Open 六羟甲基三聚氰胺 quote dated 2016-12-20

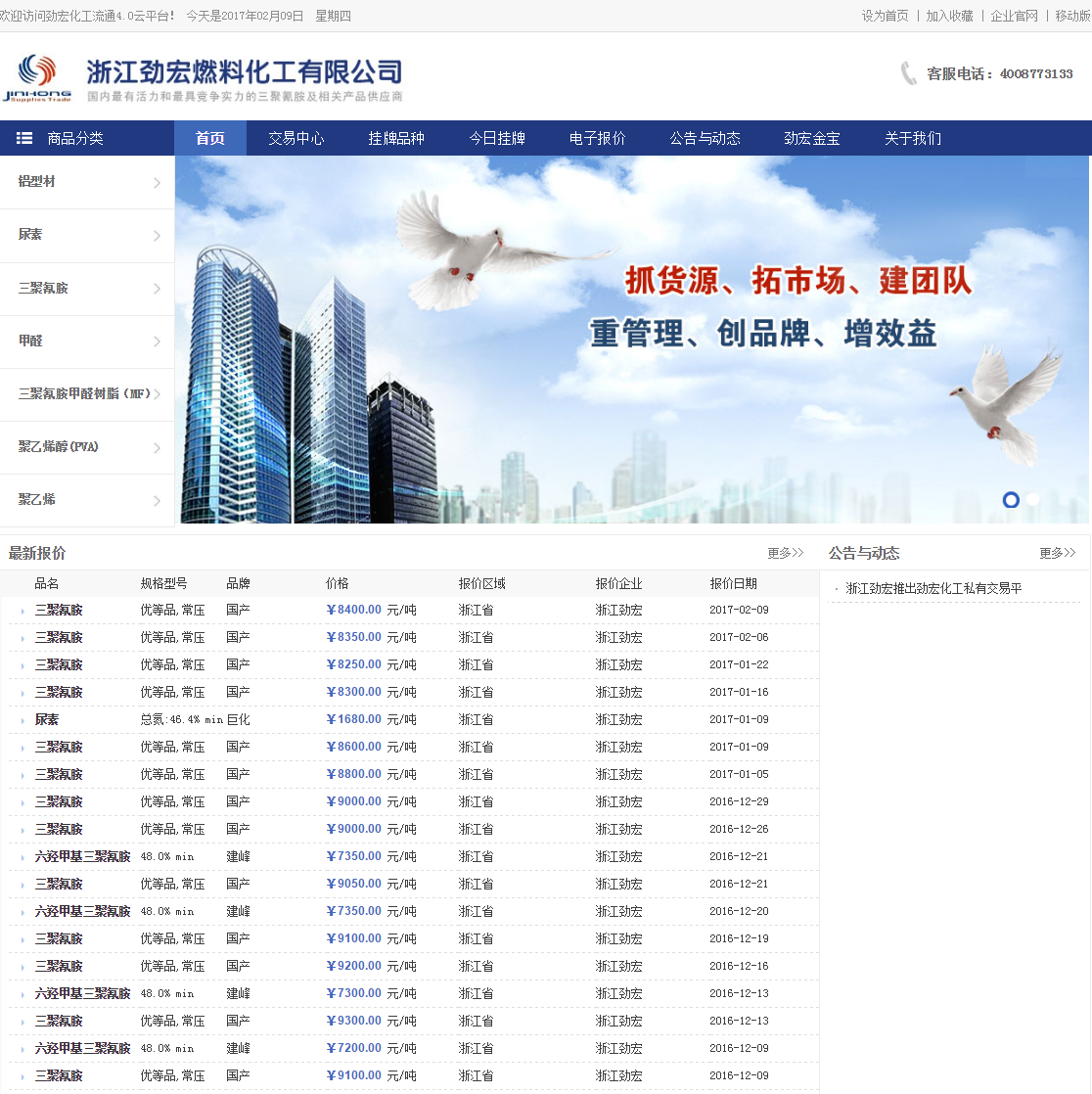[82, 911]
